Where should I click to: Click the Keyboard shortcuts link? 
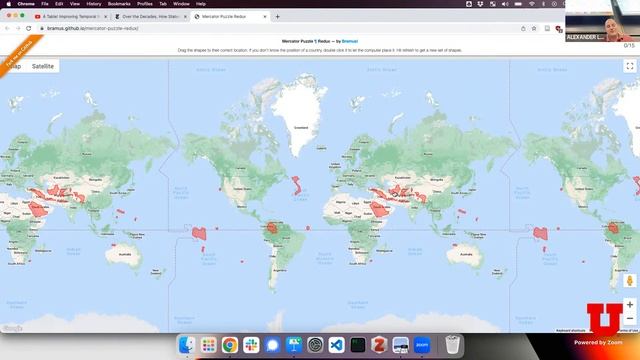click(571, 330)
